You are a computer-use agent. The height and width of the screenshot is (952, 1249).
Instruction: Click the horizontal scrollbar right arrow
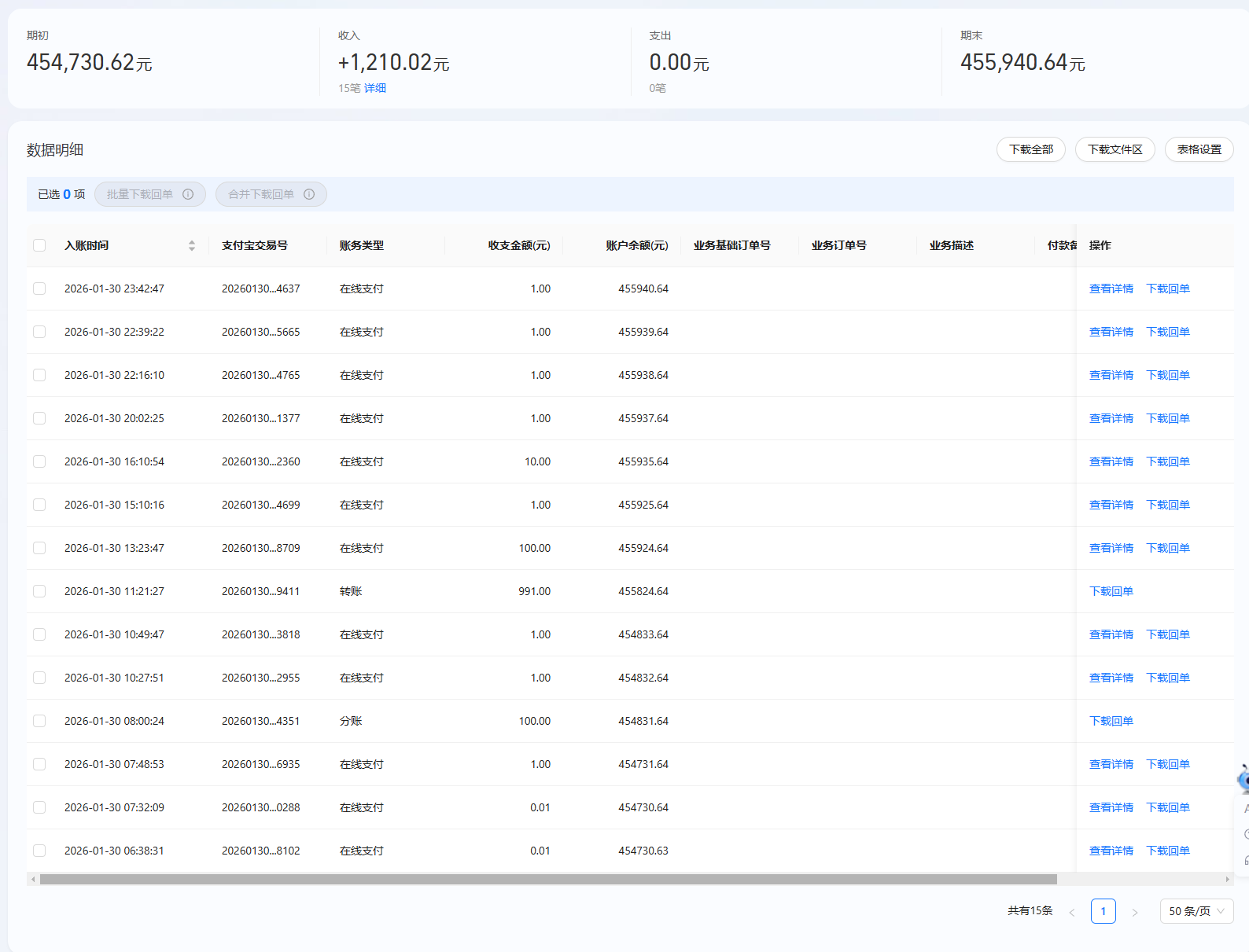point(1227,879)
